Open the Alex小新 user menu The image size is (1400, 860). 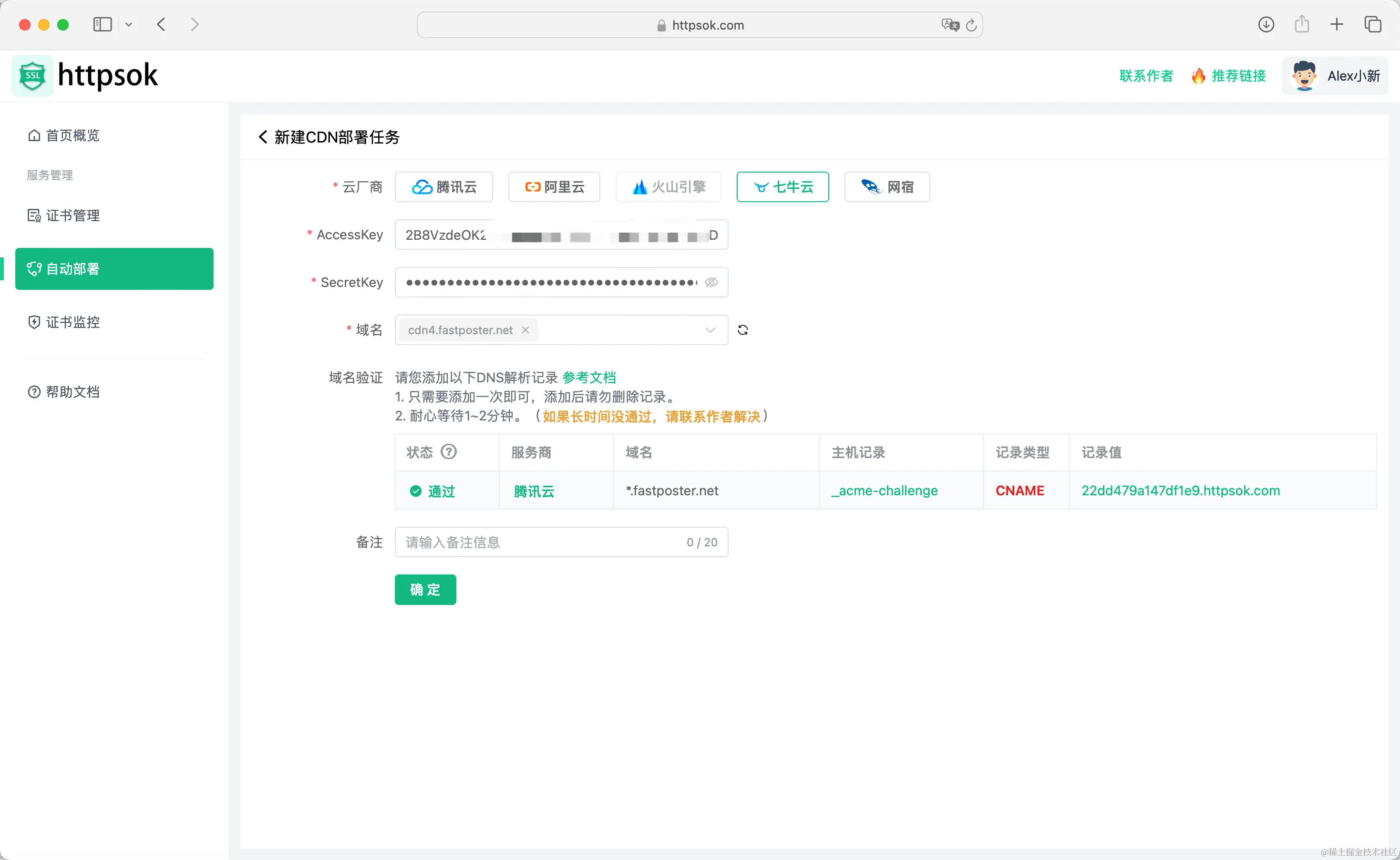pyautogui.click(x=1335, y=76)
